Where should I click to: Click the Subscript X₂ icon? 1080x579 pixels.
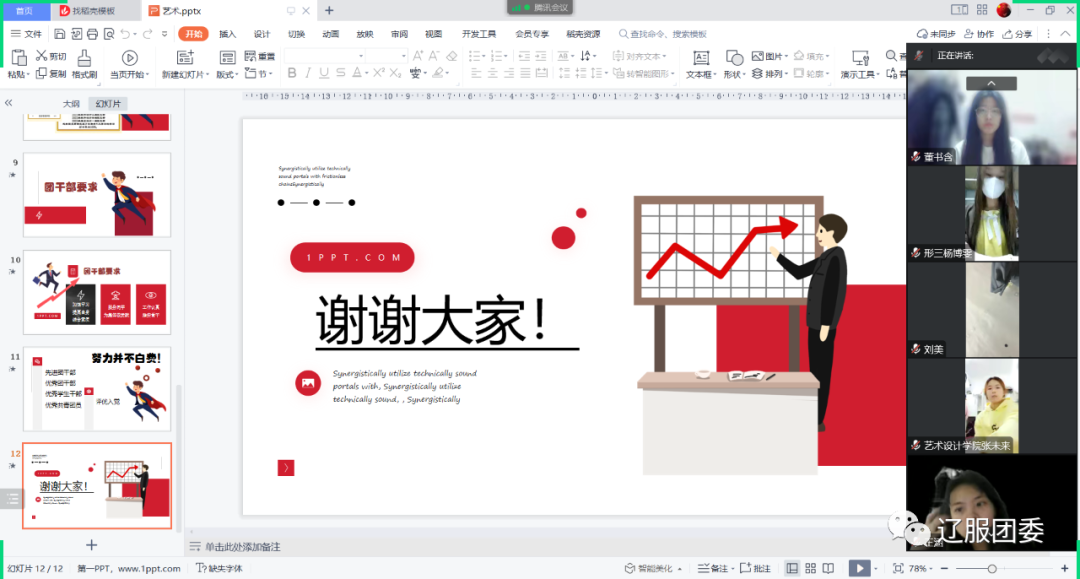point(395,73)
